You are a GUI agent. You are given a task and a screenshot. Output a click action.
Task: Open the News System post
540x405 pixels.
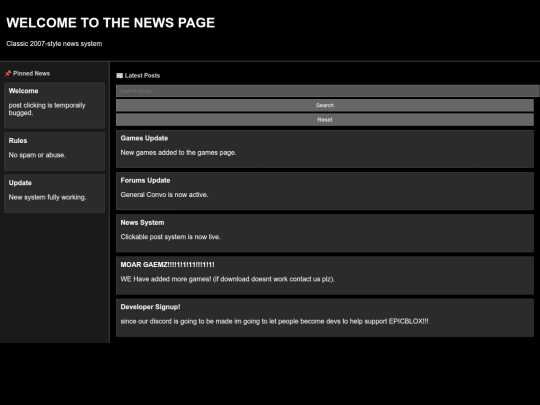(325, 233)
